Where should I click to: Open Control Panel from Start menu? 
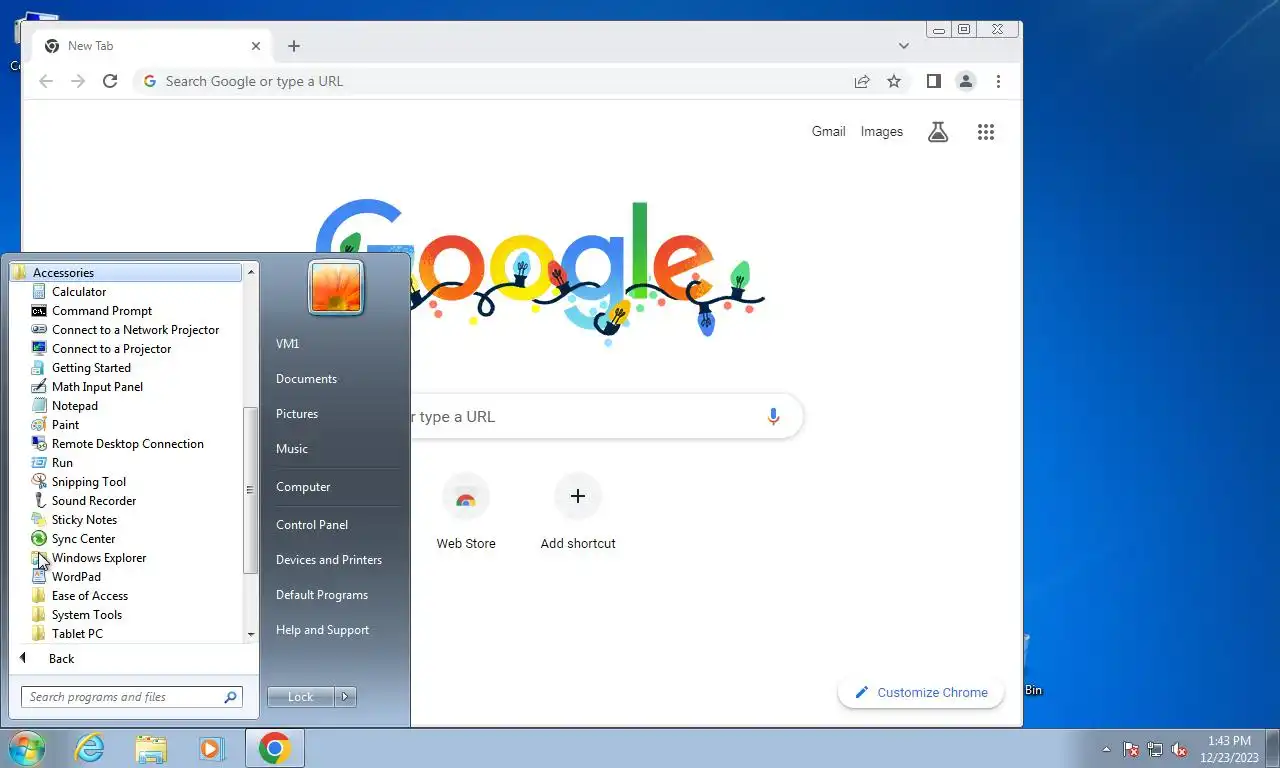tap(312, 525)
